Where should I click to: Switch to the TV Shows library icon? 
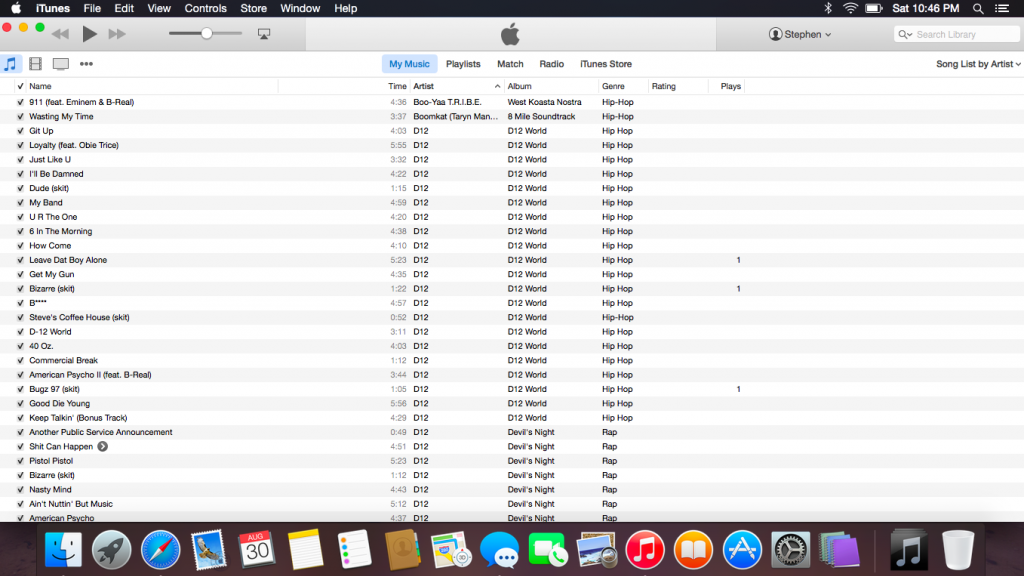[61, 64]
